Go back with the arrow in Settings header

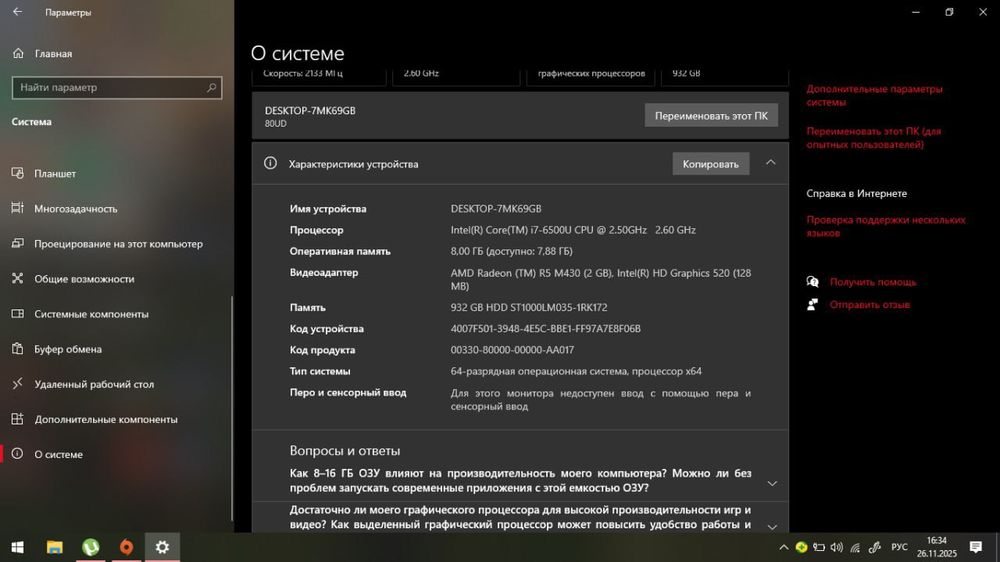[x=17, y=11]
